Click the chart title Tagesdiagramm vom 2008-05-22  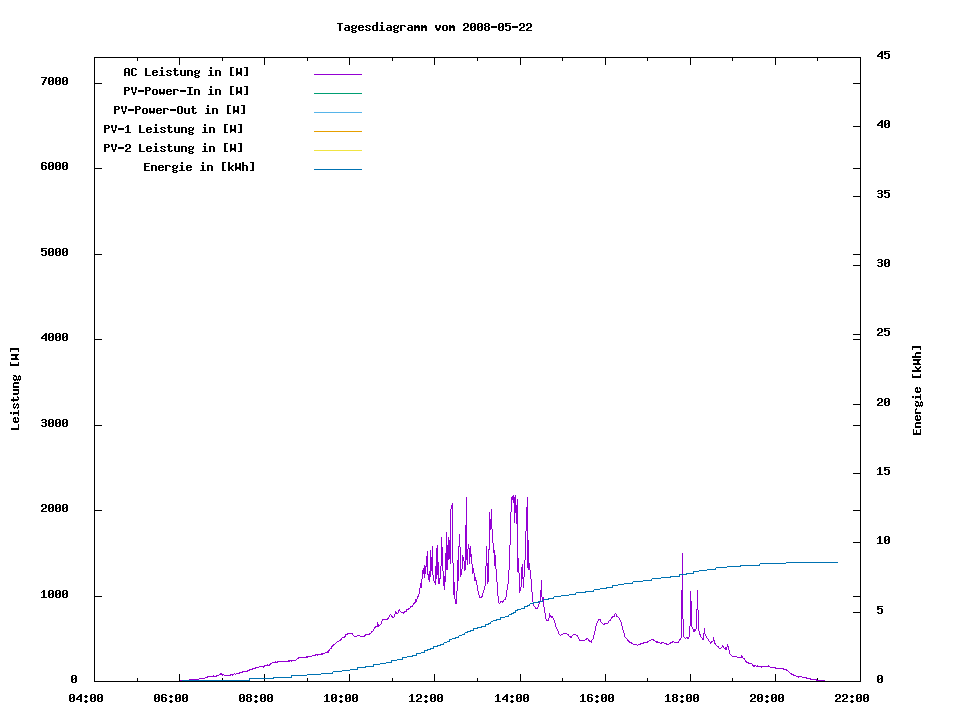pos(434,27)
